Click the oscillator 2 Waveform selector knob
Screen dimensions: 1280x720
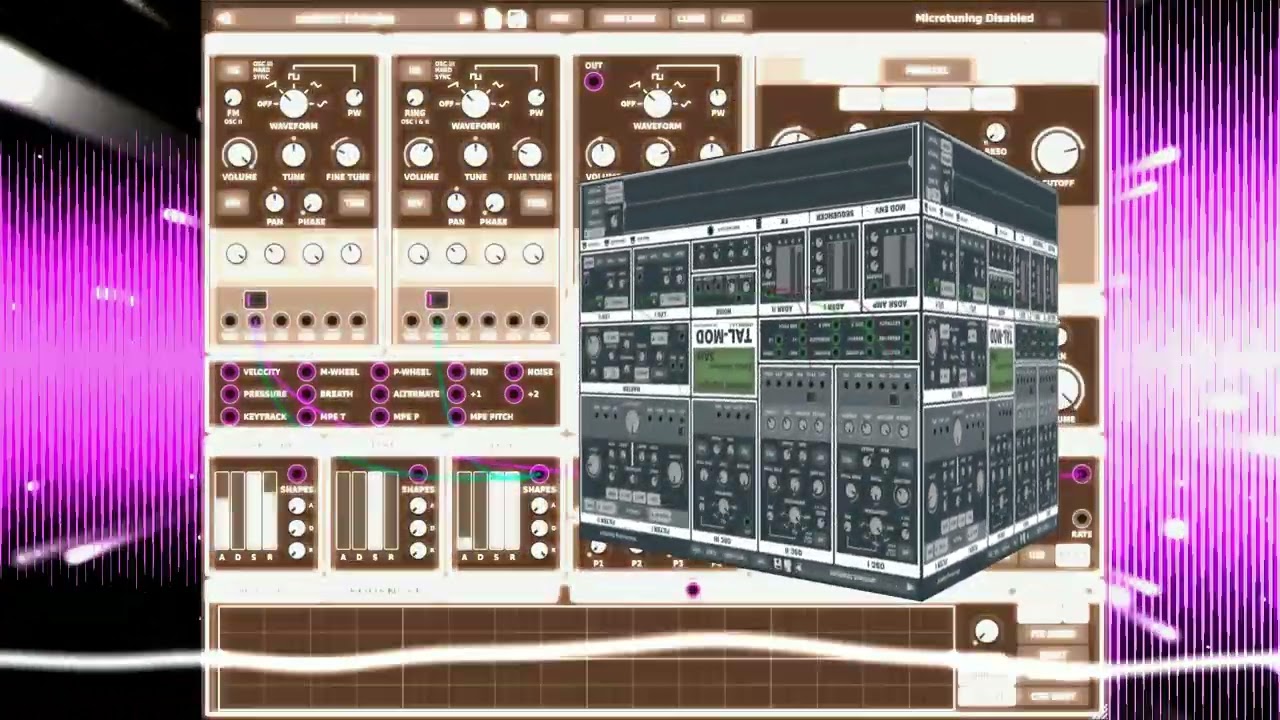[475, 103]
